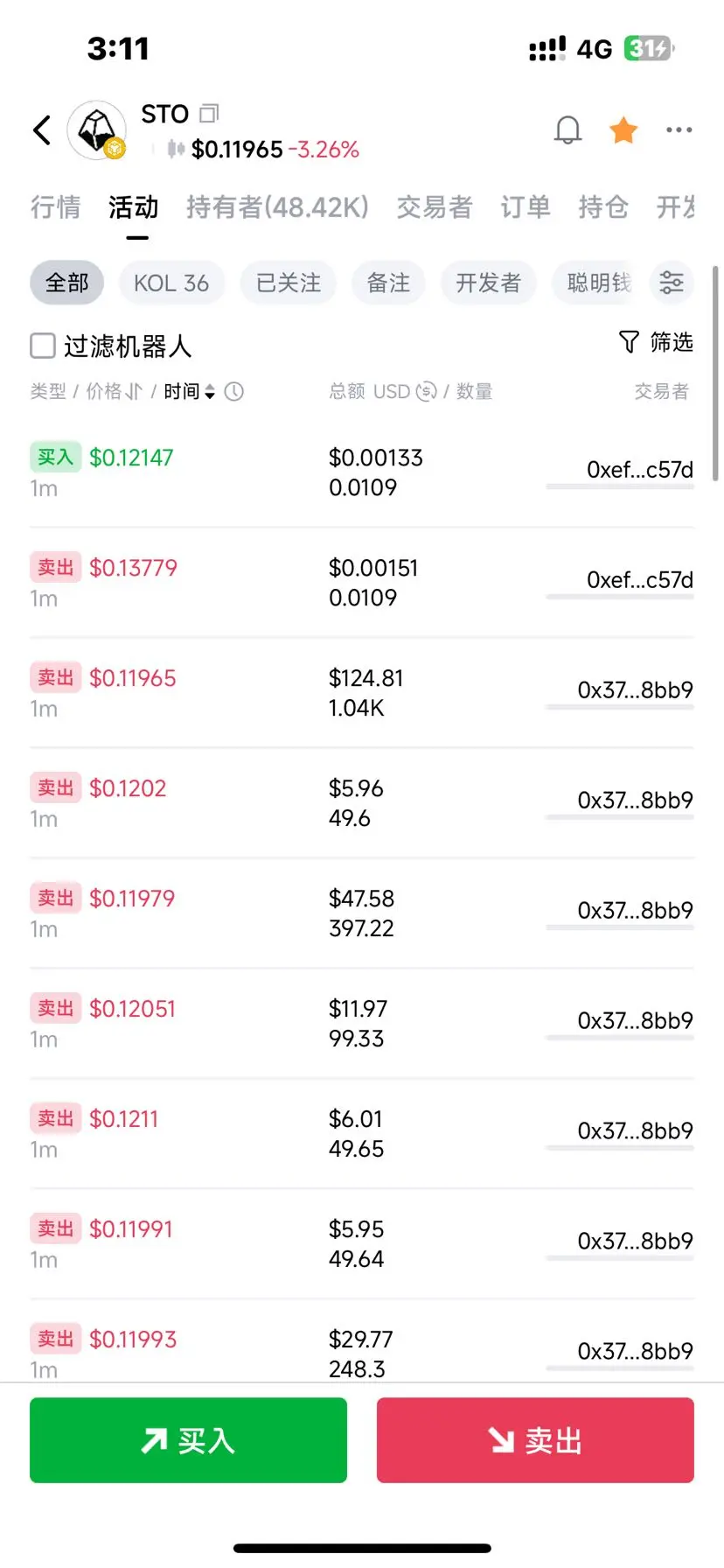Enable the 过滤机器人 checkbox
Image resolution: width=724 pixels, height=1568 pixels.
[43, 346]
